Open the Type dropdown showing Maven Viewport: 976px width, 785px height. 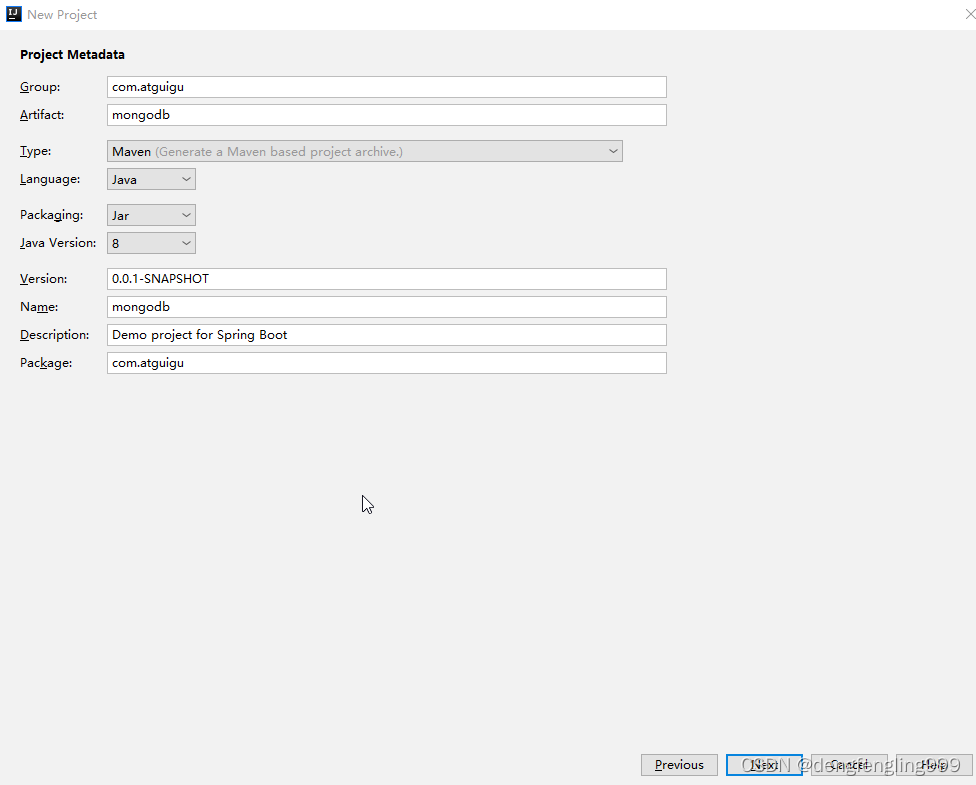(x=365, y=151)
